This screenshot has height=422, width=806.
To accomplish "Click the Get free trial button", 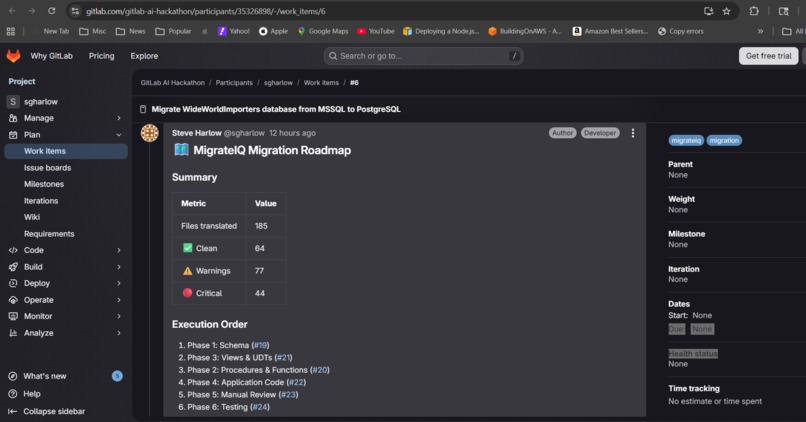I will click(x=768, y=56).
